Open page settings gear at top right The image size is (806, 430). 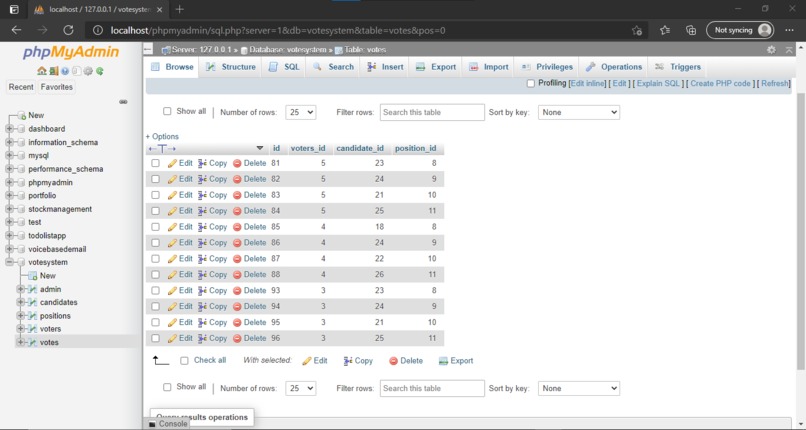coord(771,50)
